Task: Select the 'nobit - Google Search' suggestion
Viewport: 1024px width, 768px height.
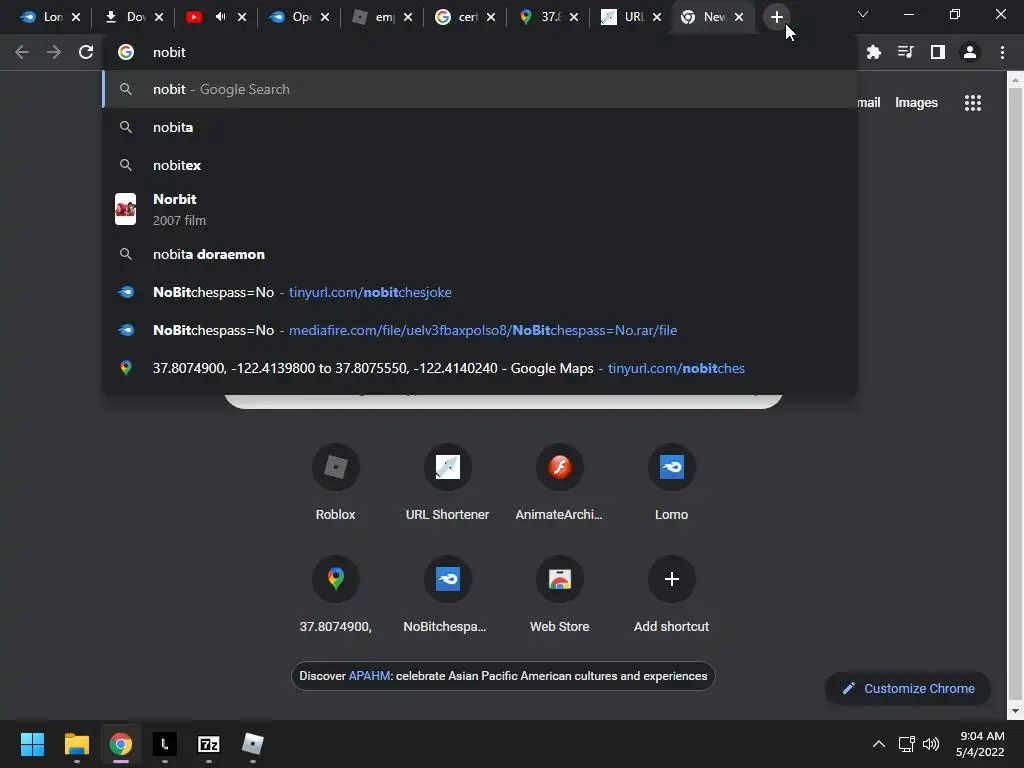Action: pos(480,89)
